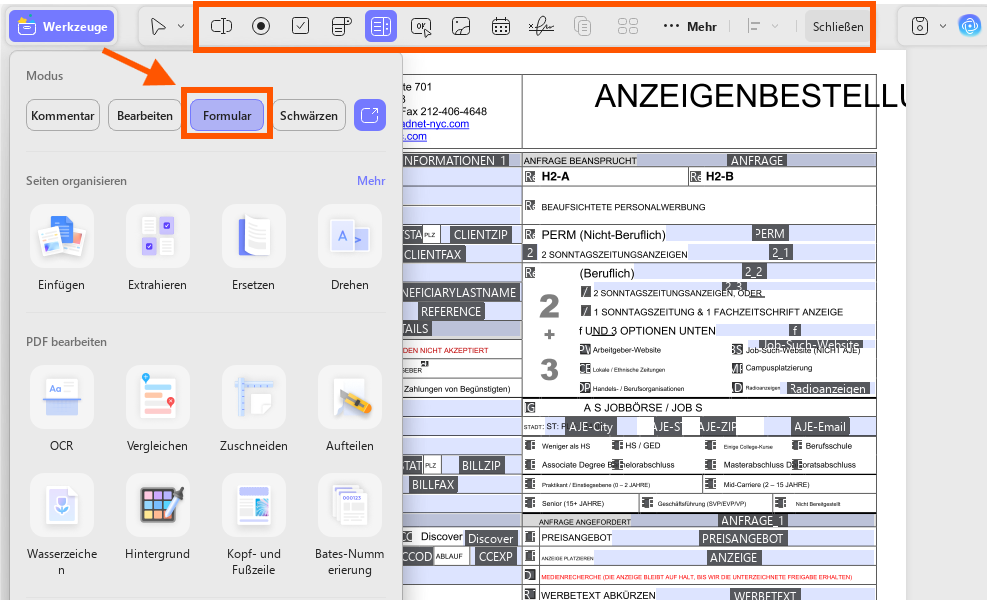Toggle the Berufsschule checkbox
Screen dimensions: 987x600
click(796, 446)
